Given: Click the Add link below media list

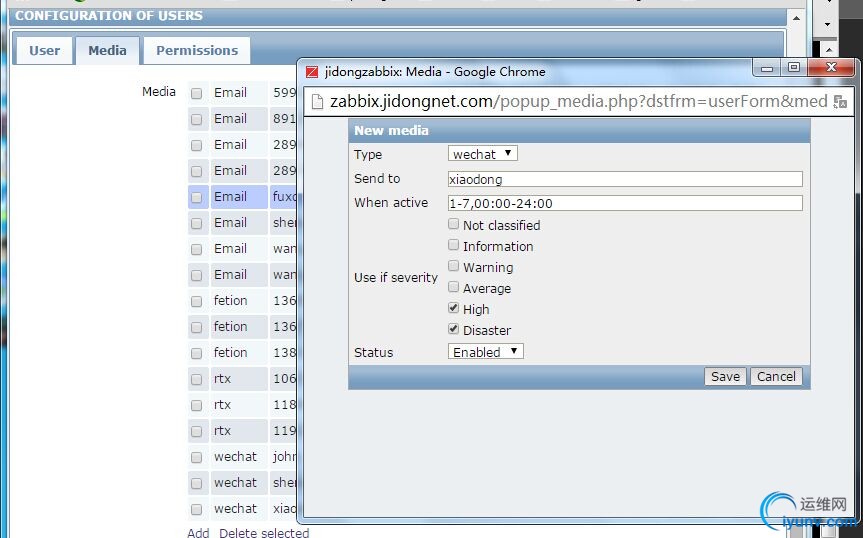Looking at the screenshot, I should click(x=198, y=532).
